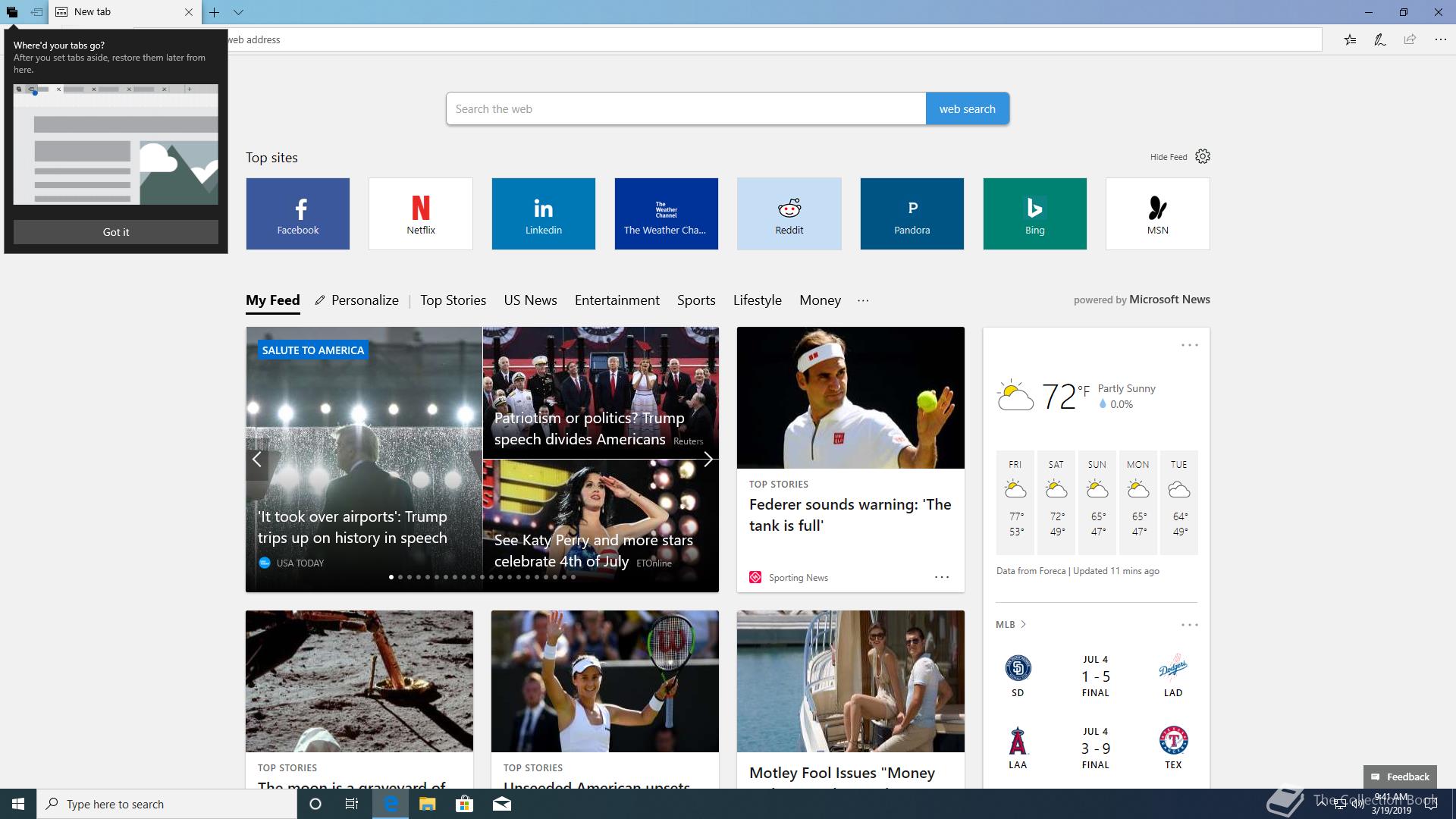Open Katy Perry 4th of July story
The height and width of the screenshot is (819, 1456).
tap(601, 526)
